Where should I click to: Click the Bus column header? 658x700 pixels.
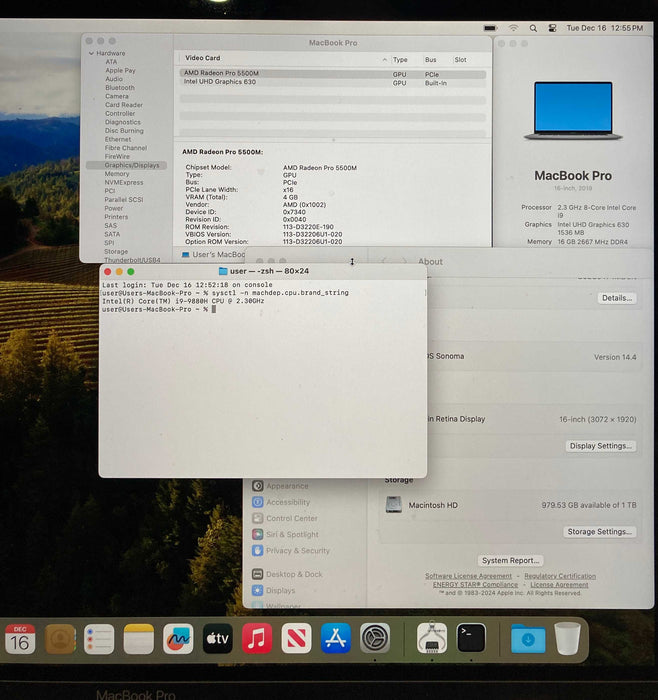[431, 59]
